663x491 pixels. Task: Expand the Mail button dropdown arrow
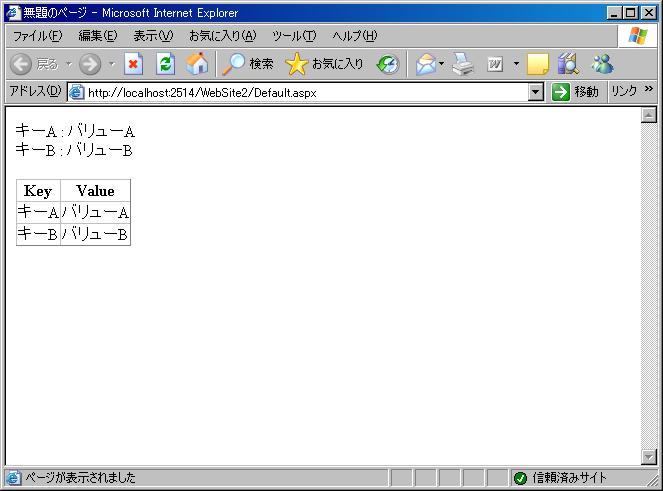(441, 64)
